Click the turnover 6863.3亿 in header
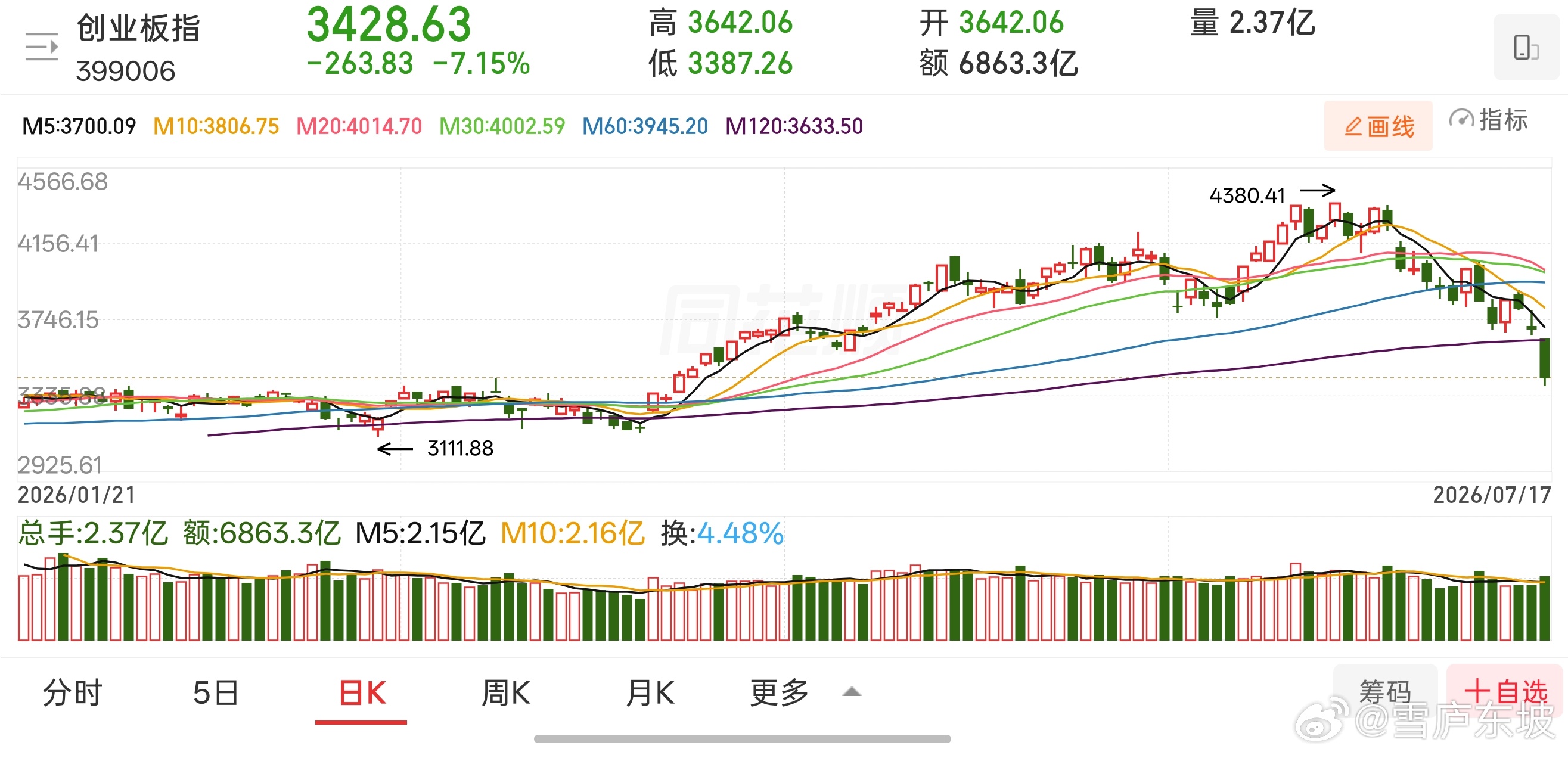Viewport: 1568px width, 758px height. point(1019,63)
